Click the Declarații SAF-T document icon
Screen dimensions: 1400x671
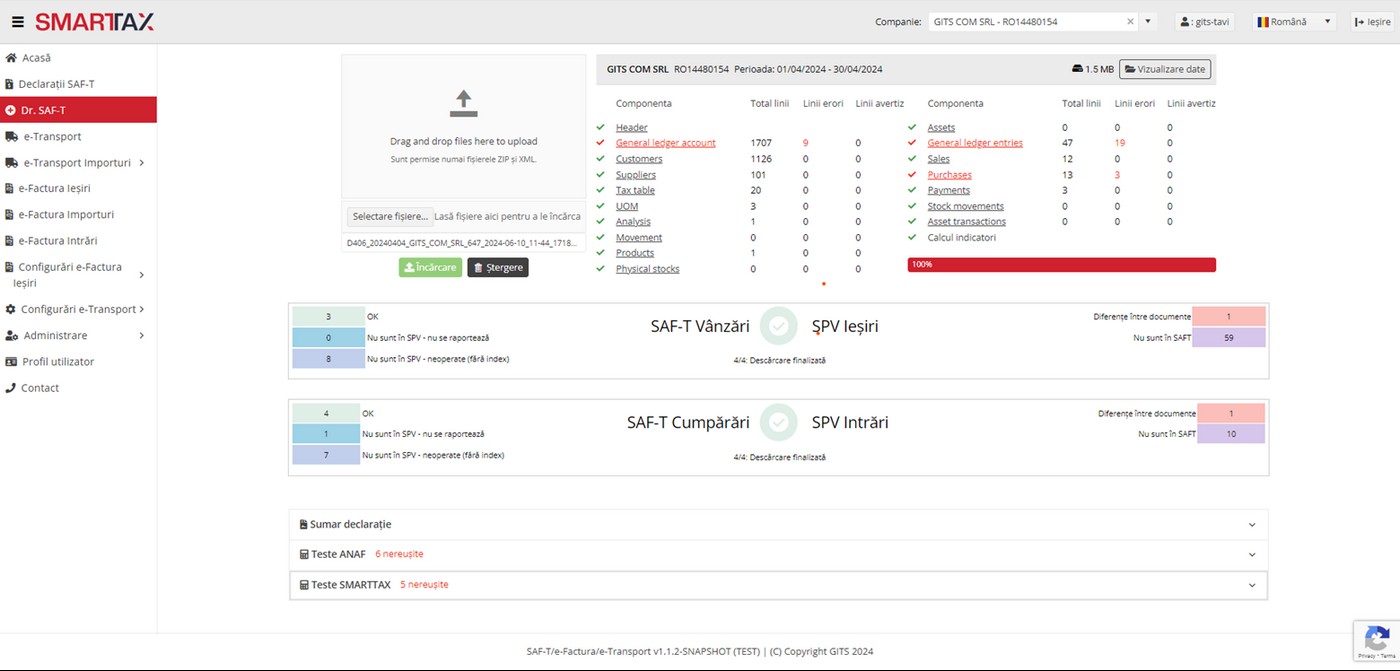[10, 84]
